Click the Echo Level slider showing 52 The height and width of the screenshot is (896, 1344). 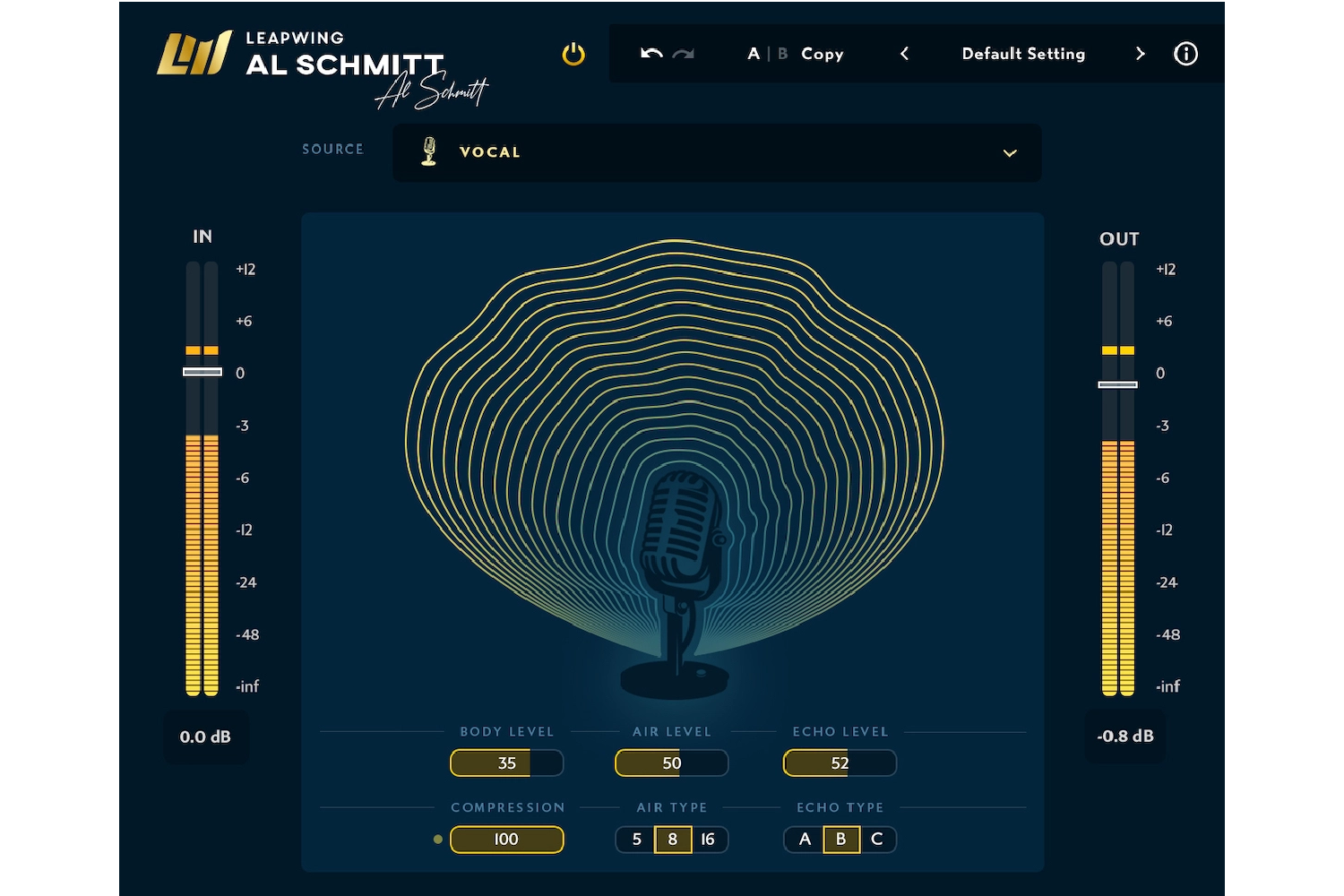coord(840,763)
